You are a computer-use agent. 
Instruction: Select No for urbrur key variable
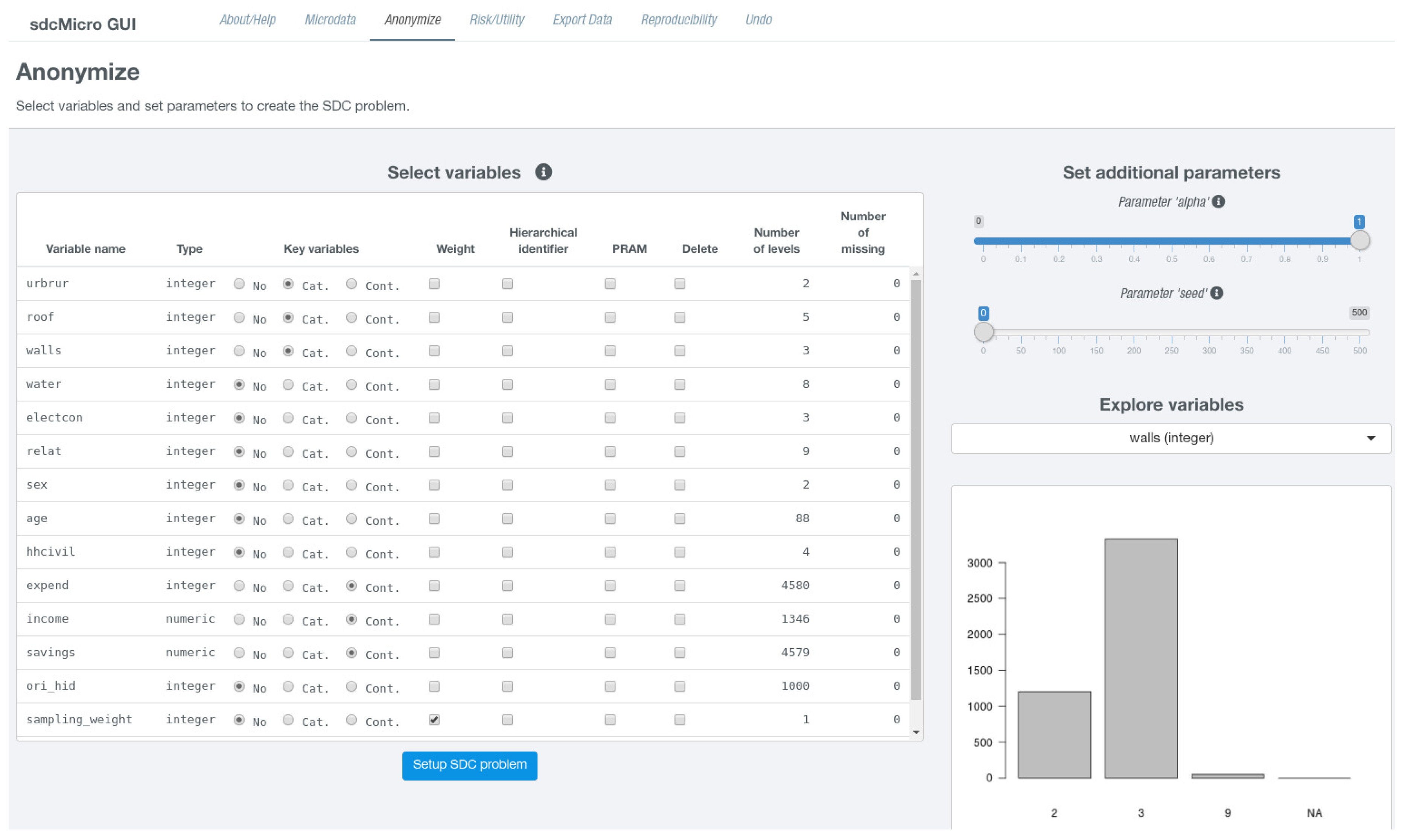(x=239, y=284)
